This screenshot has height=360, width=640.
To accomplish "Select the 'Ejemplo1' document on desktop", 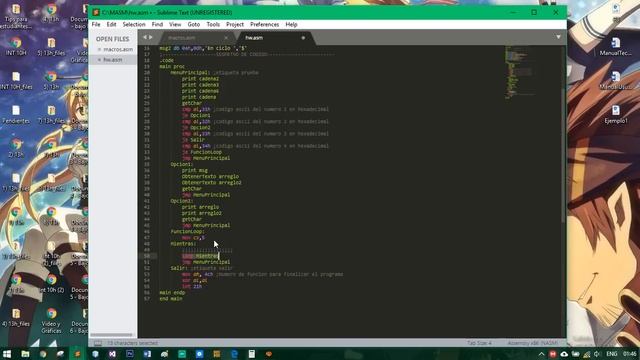I will point(616,114).
